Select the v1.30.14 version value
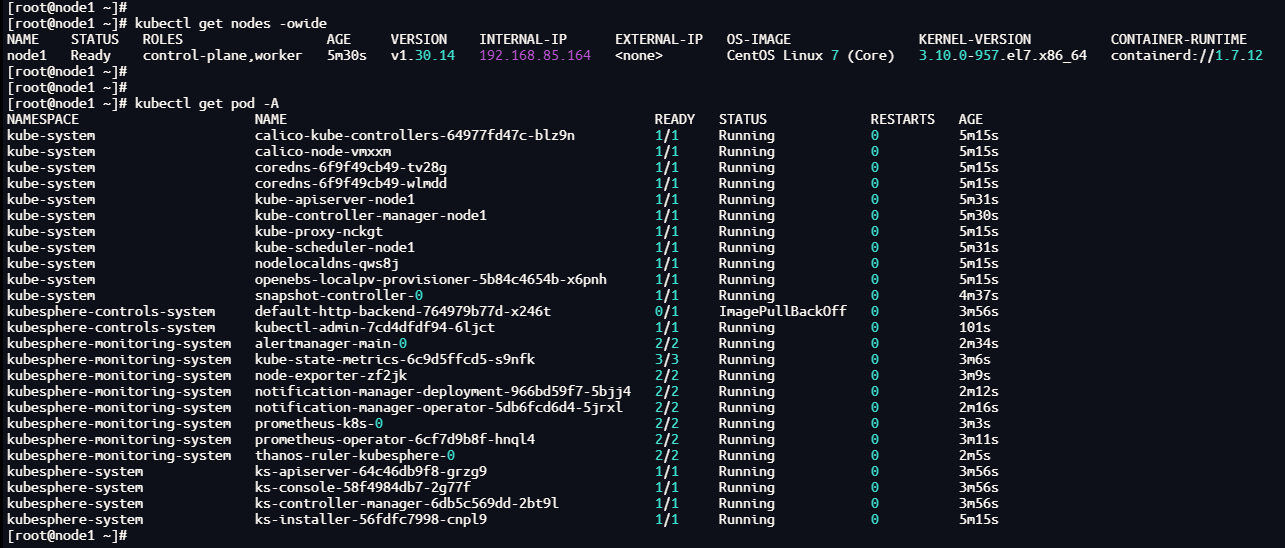 click(x=423, y=55)
